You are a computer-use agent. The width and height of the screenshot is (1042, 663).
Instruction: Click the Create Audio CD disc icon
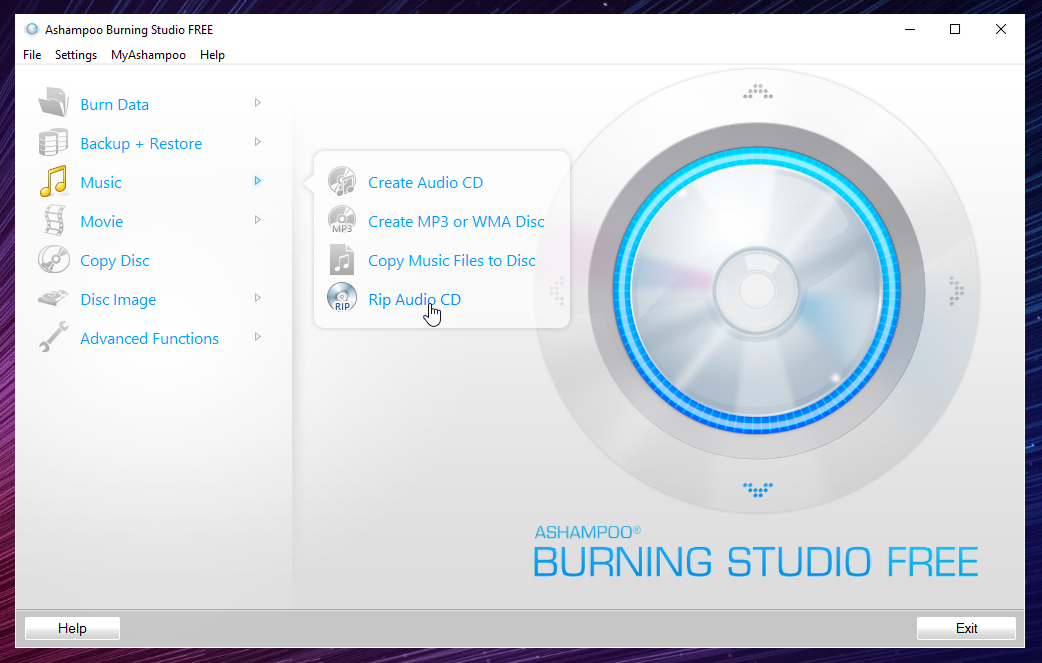342,181
